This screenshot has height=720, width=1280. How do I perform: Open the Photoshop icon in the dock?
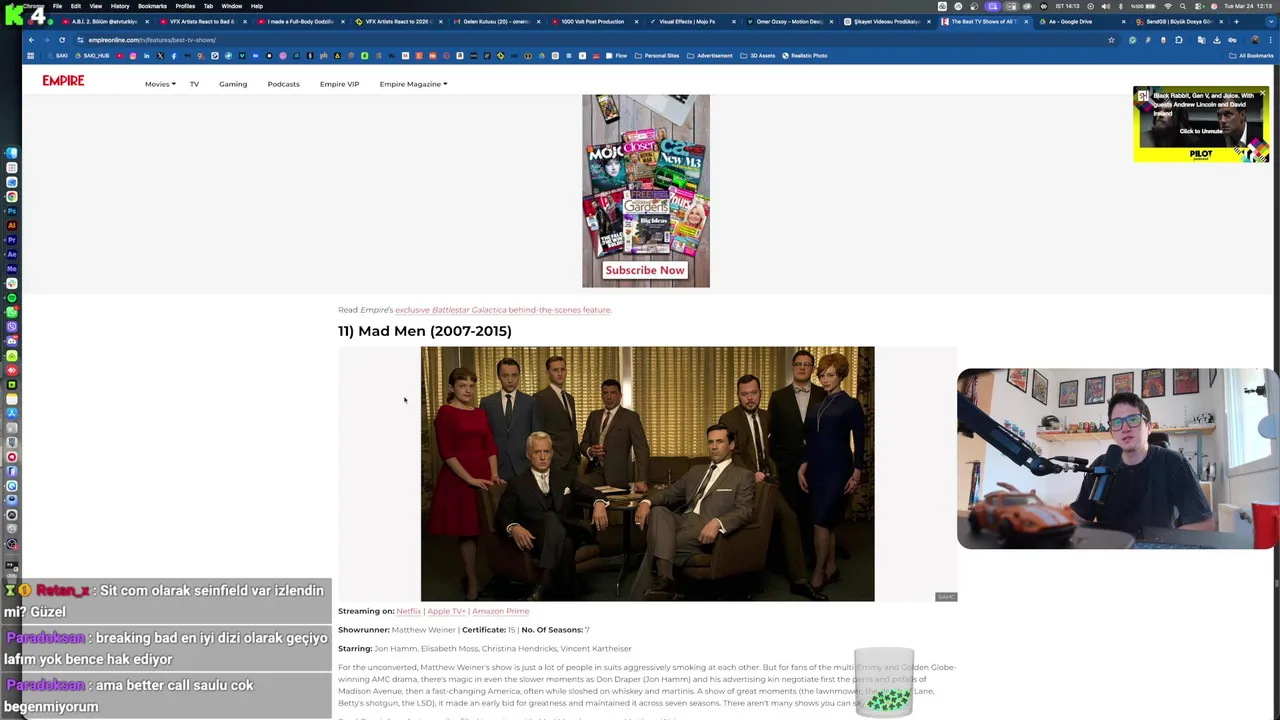[x=12, y=209]
